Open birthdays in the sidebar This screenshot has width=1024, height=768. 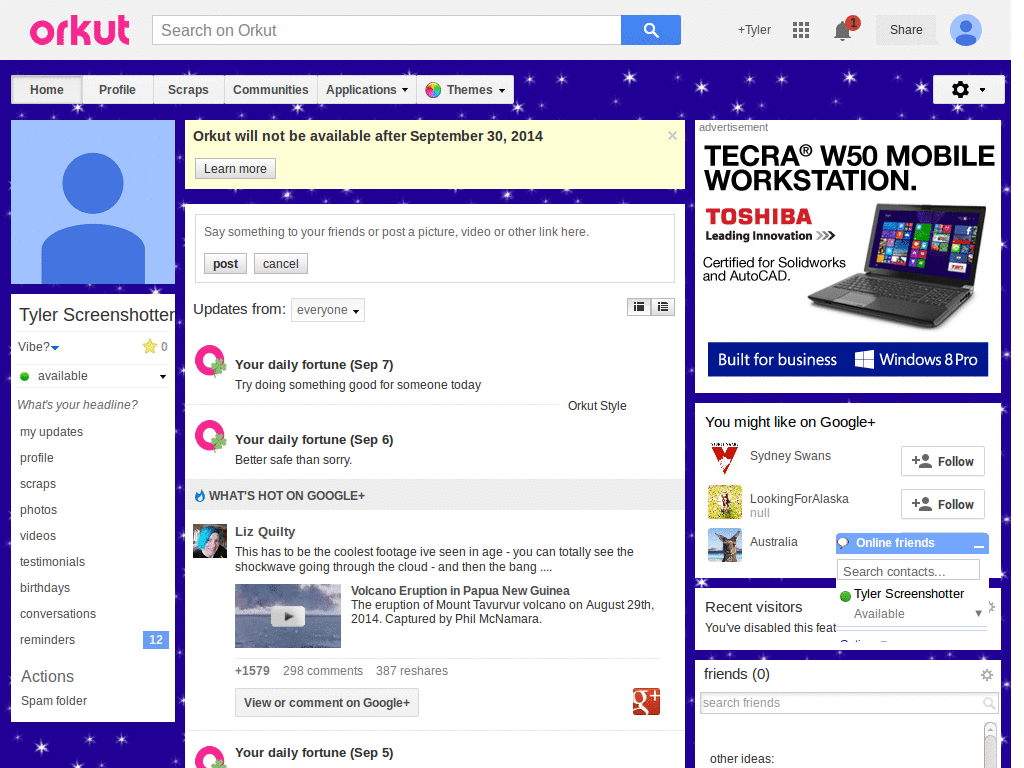coord(45,588)
